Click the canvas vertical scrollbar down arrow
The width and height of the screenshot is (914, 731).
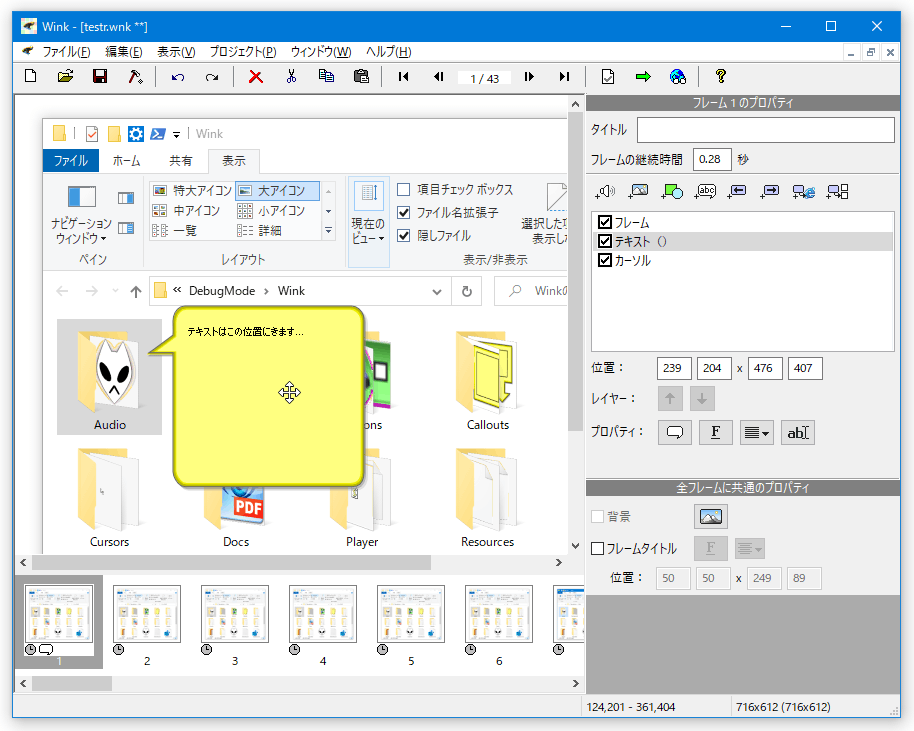click(x=575, y=546)
